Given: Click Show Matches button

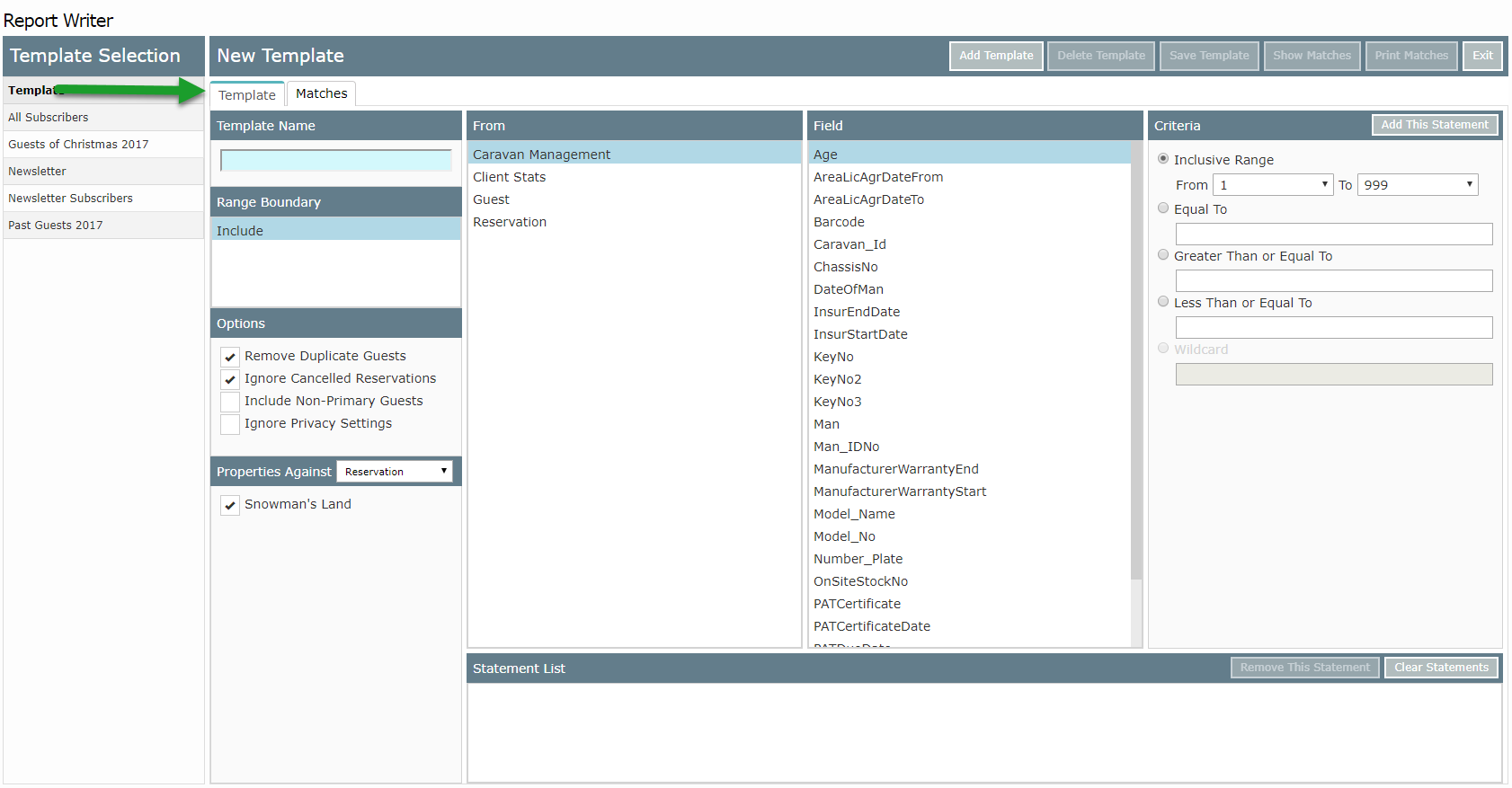Looking at the screenshot, I should (x=1312, y=56).
